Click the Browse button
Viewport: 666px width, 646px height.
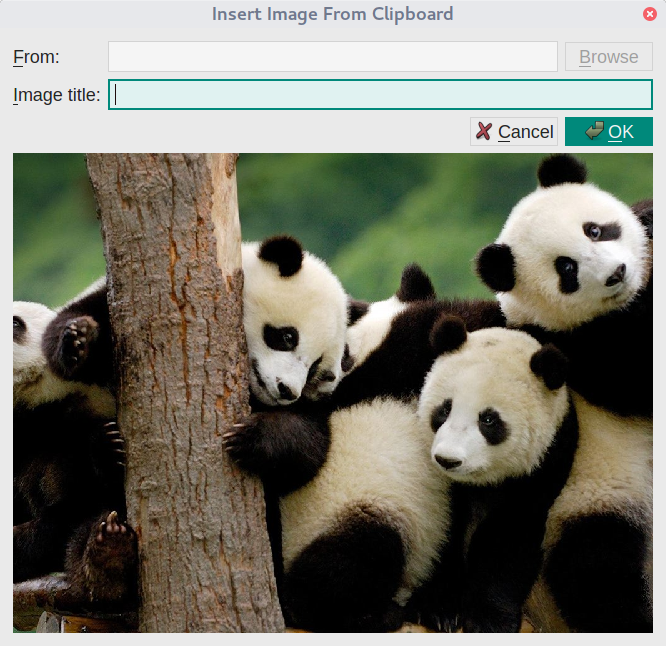[608, 56]
